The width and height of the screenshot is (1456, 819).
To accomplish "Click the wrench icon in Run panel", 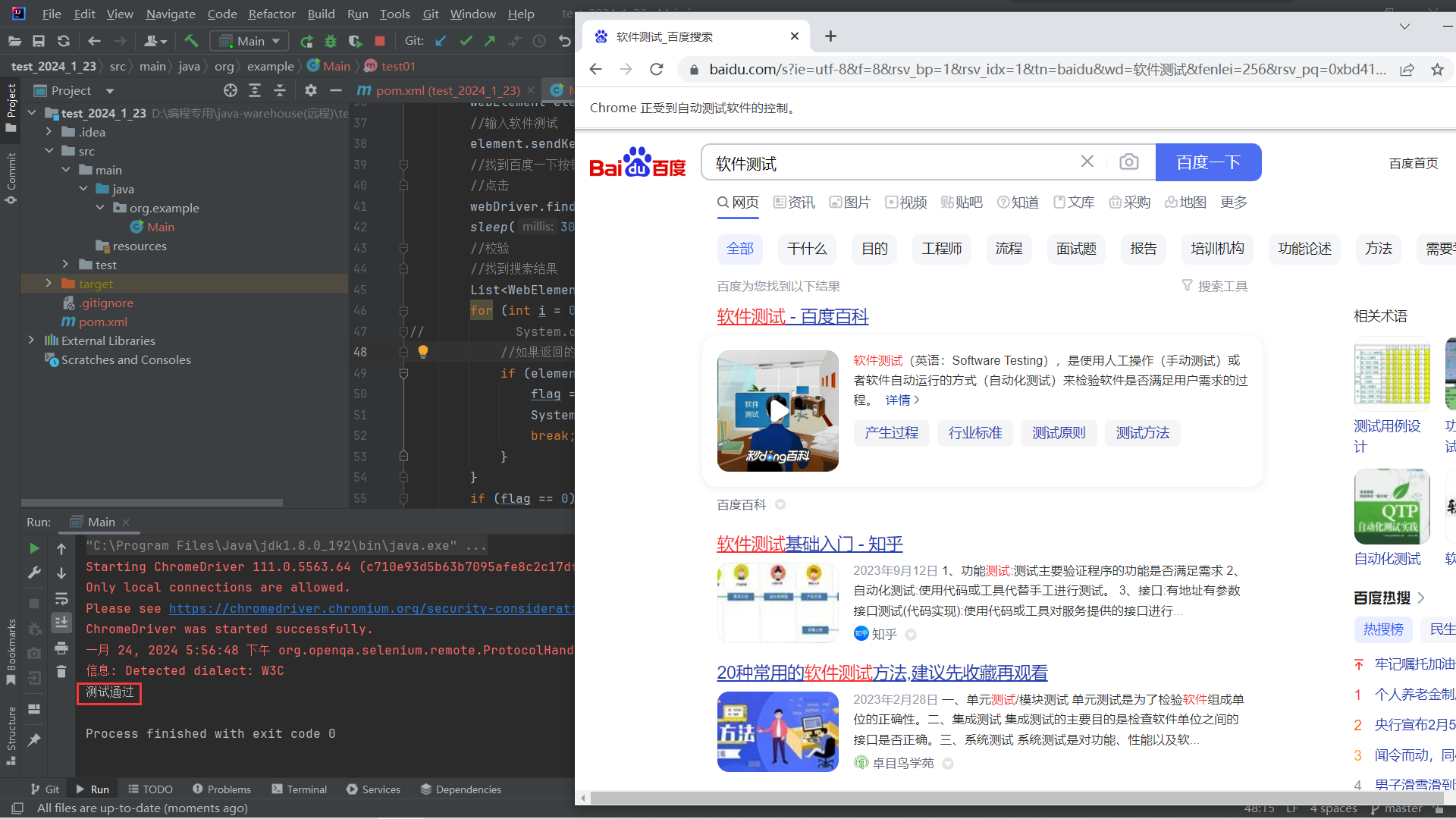I will [34, 573].
